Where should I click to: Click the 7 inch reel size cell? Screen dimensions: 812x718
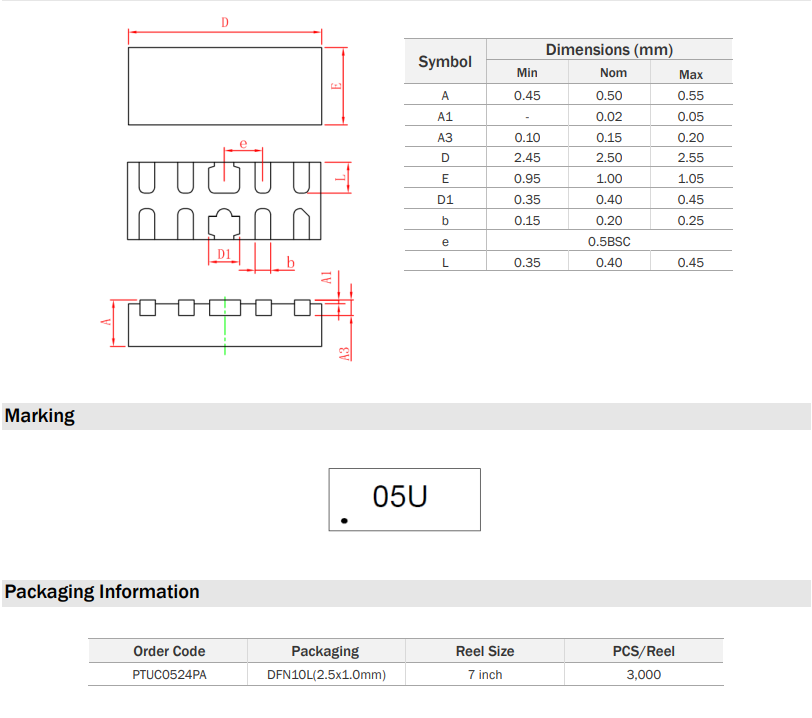[x=485, y=675]
